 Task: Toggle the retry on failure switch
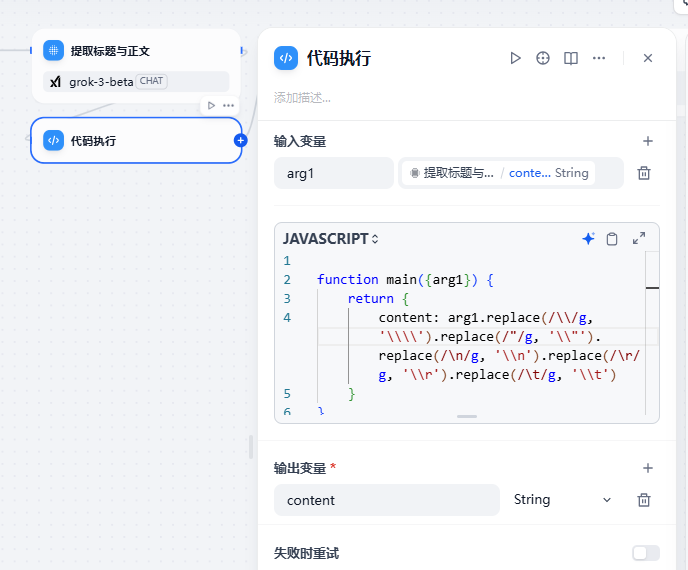click(x=646, y=553)
